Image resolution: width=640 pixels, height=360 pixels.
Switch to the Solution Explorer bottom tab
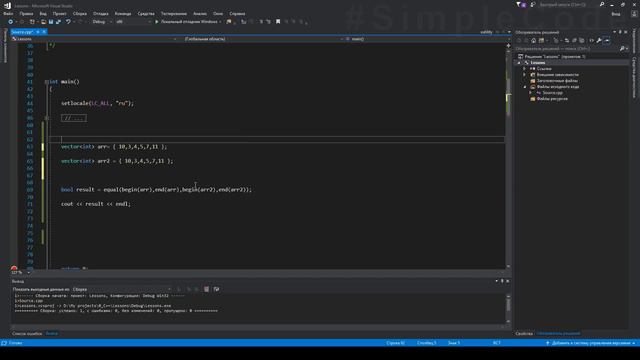click(558, 333)
